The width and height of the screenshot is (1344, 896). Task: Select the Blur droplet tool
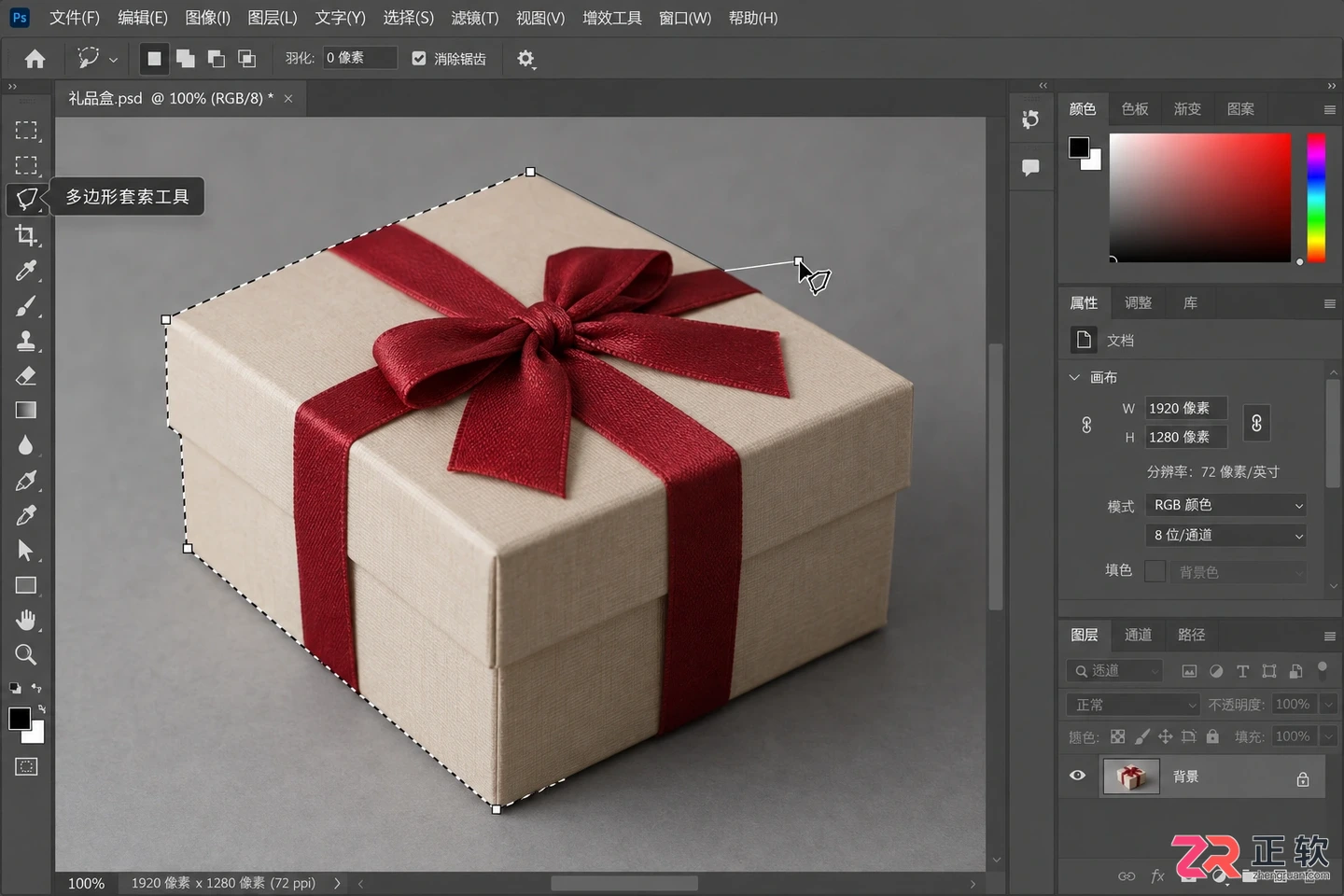pos(26,445)
